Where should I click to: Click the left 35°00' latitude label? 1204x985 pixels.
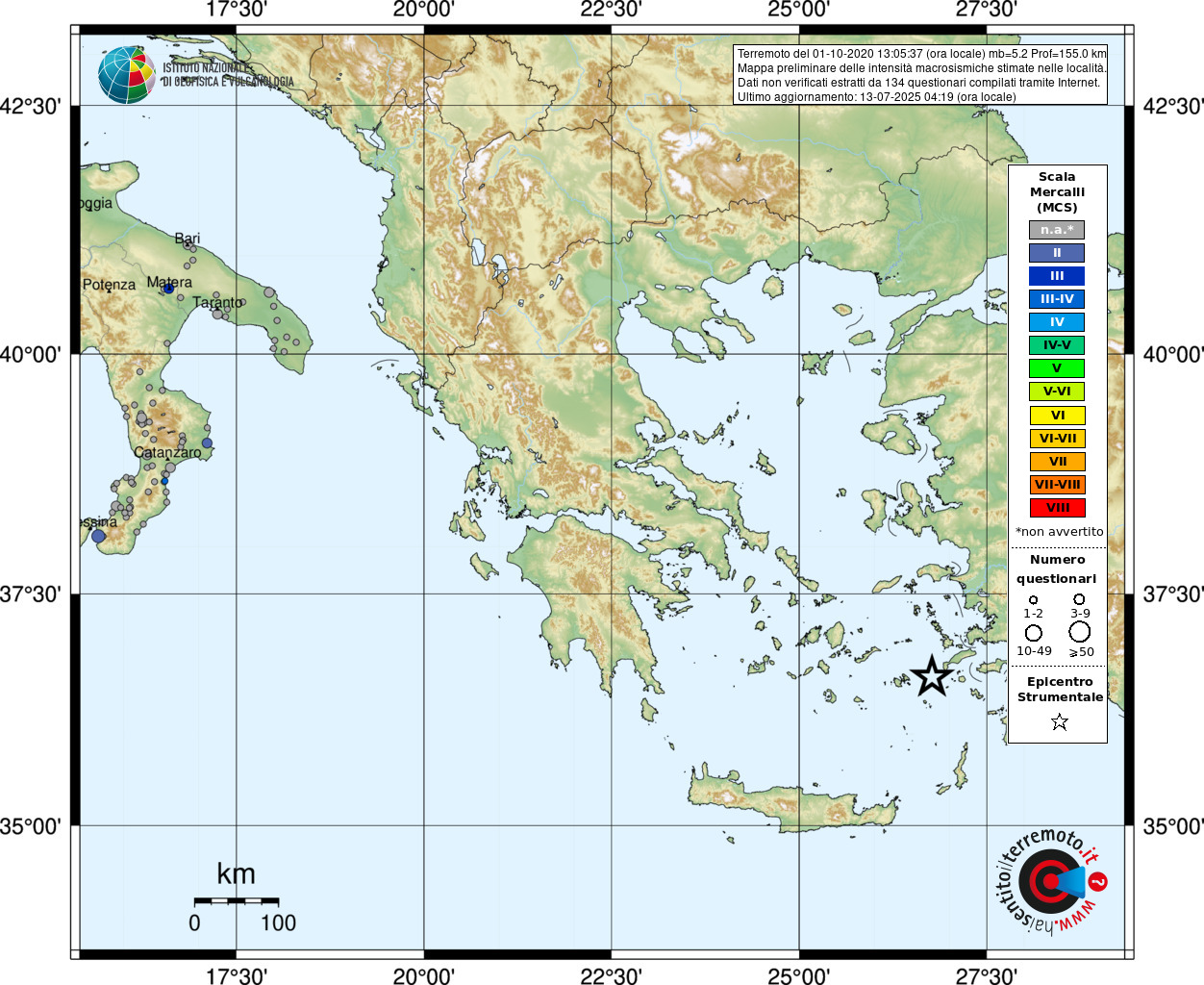click(30, 826)
